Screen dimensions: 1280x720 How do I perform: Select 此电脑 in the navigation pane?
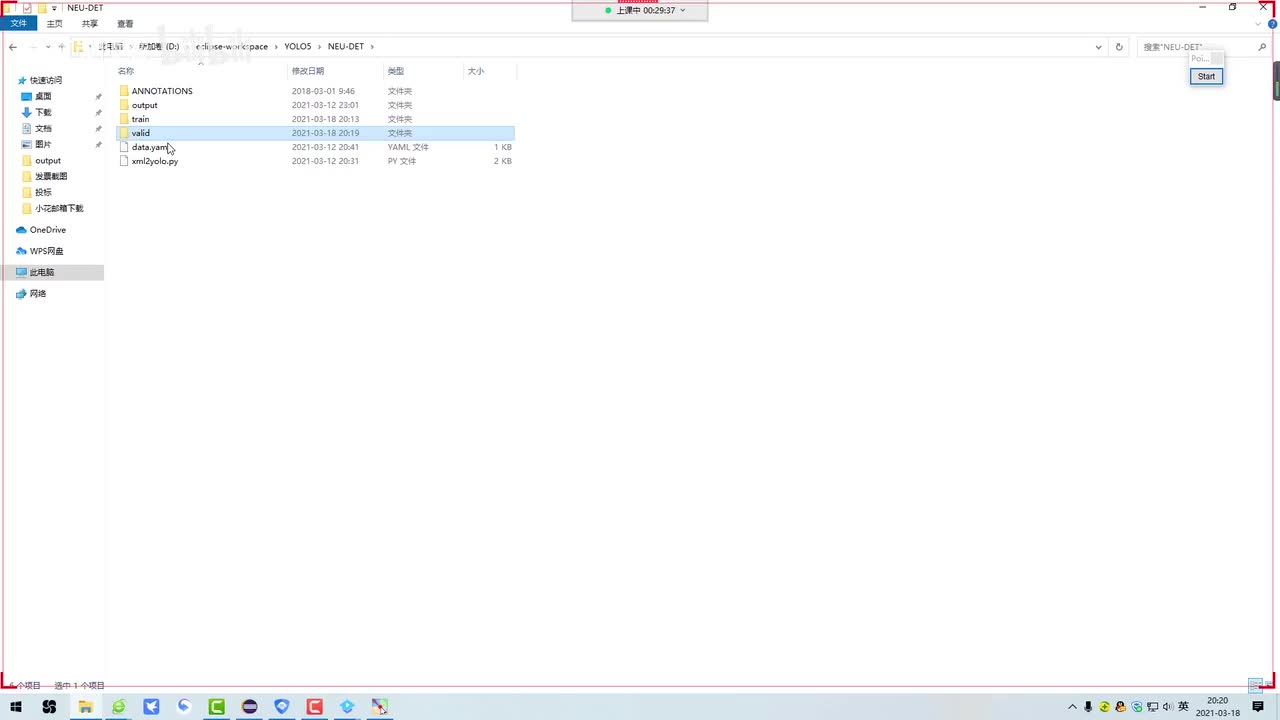click(x=52, y=272)
